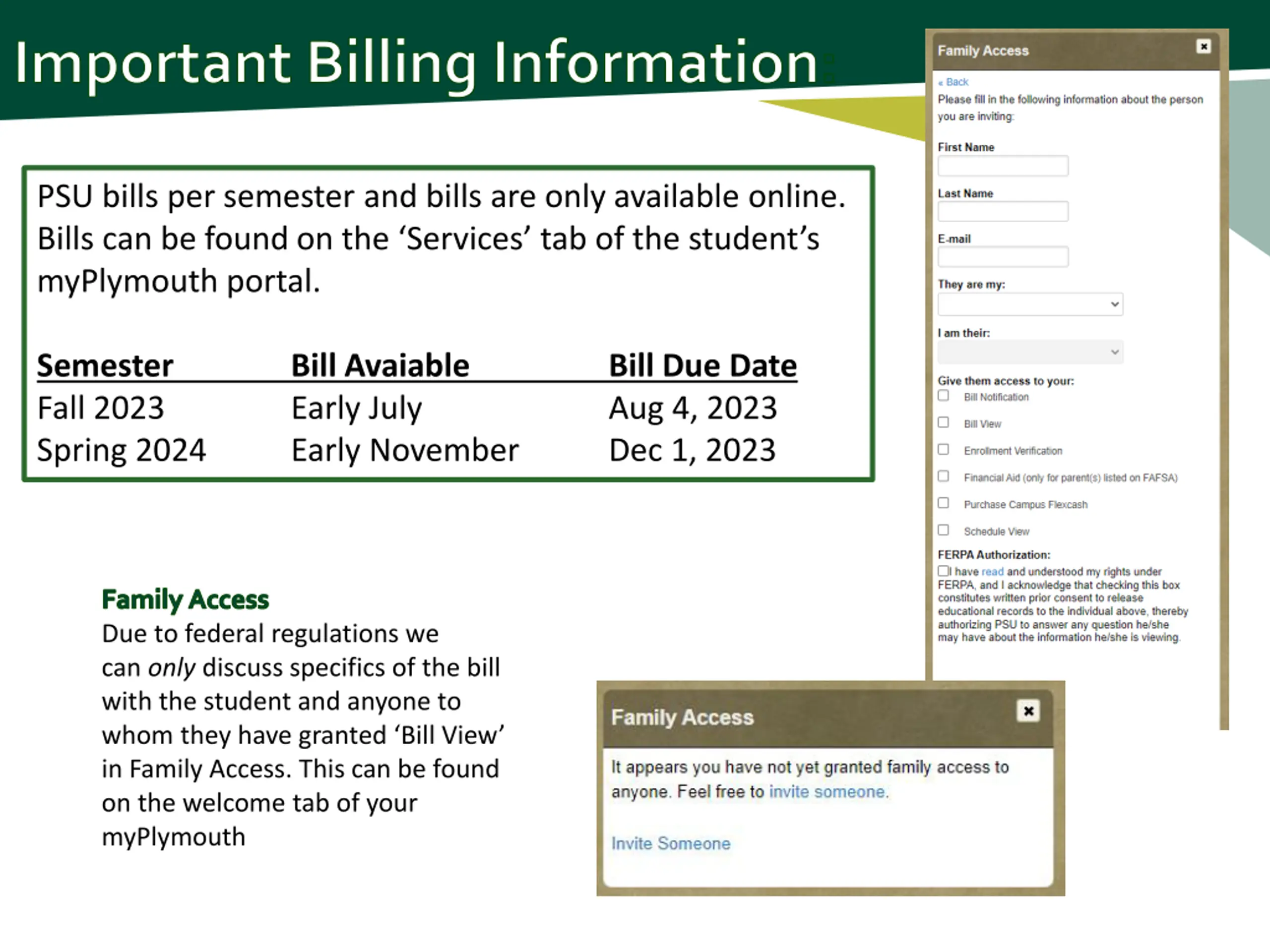Viewport: 1270px width, 952px height.
Task: Click the inline 'invite someone' link
Action: (x=827, y=792)
